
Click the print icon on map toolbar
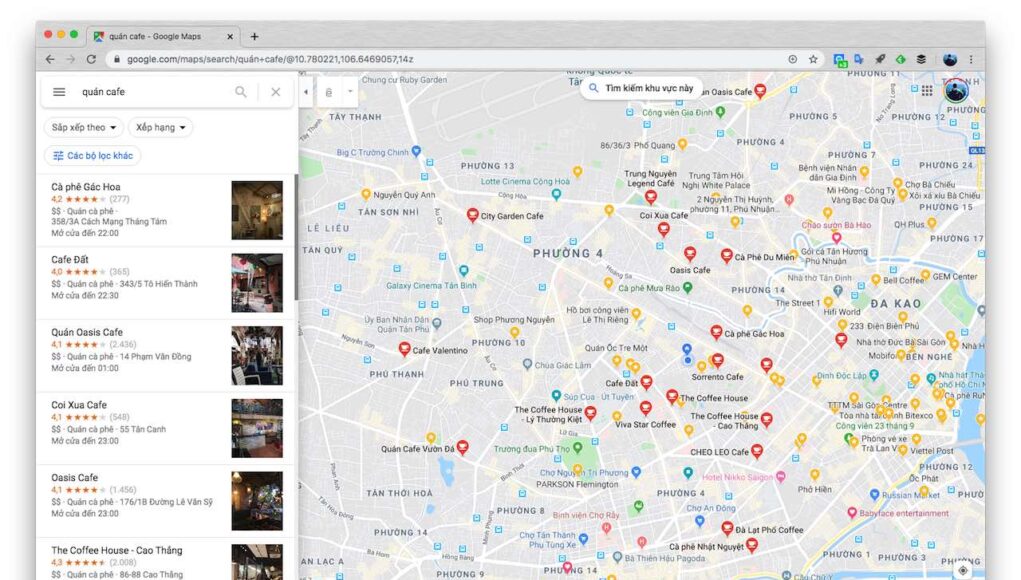(329, 92)
